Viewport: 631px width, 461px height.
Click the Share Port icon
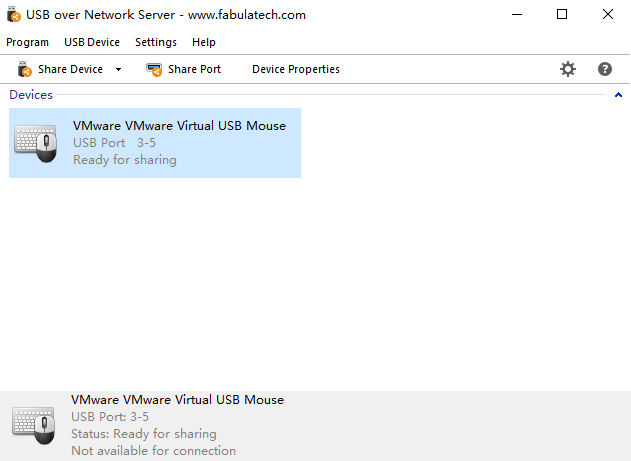pyautogui.click(x=154, y=69)
